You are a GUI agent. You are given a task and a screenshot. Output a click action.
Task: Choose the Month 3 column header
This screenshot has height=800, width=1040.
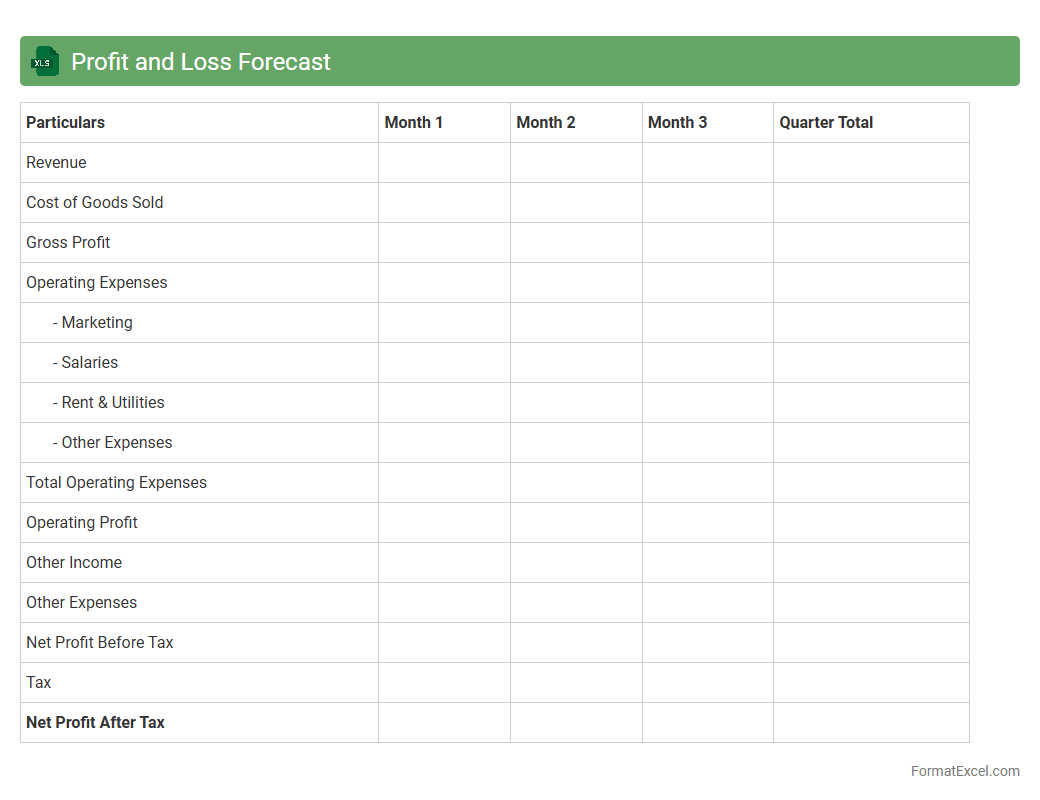click(x=677, y=122)
